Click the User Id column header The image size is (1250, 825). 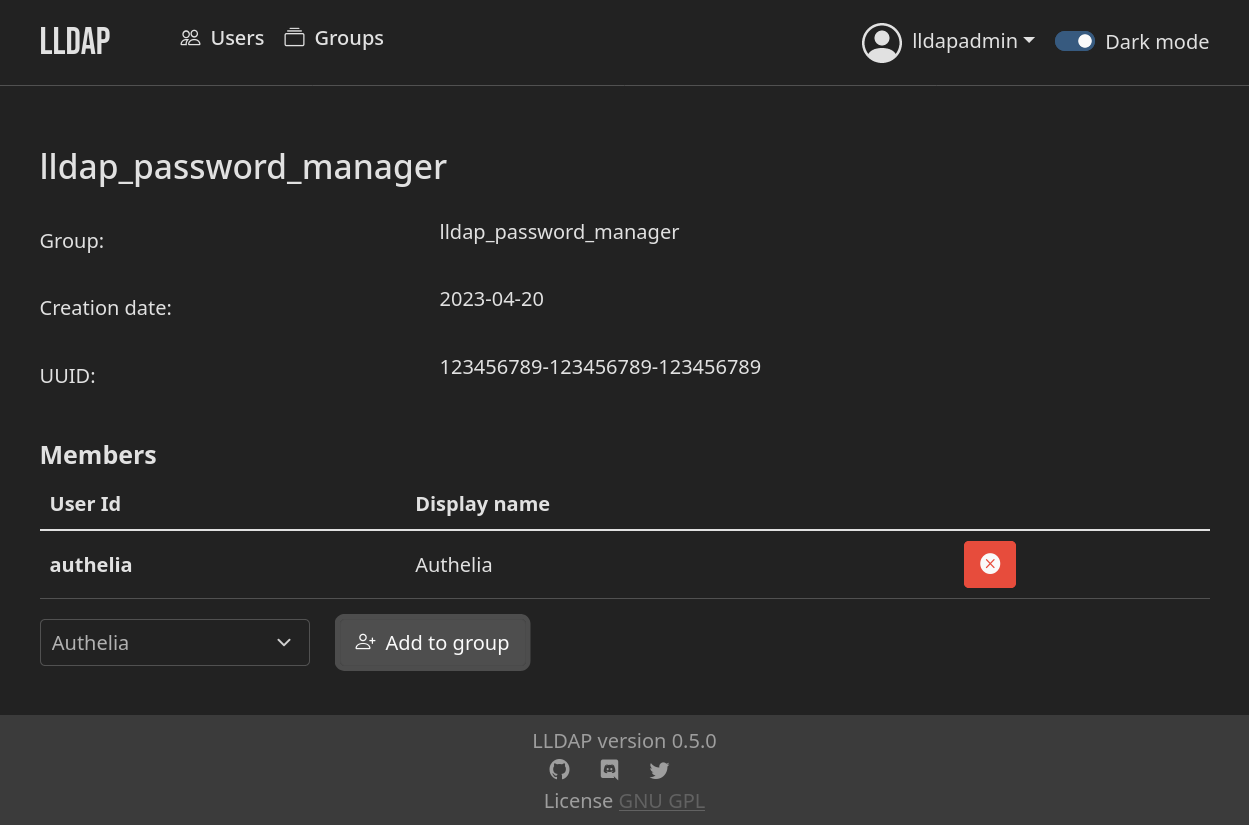coord(85,503)
